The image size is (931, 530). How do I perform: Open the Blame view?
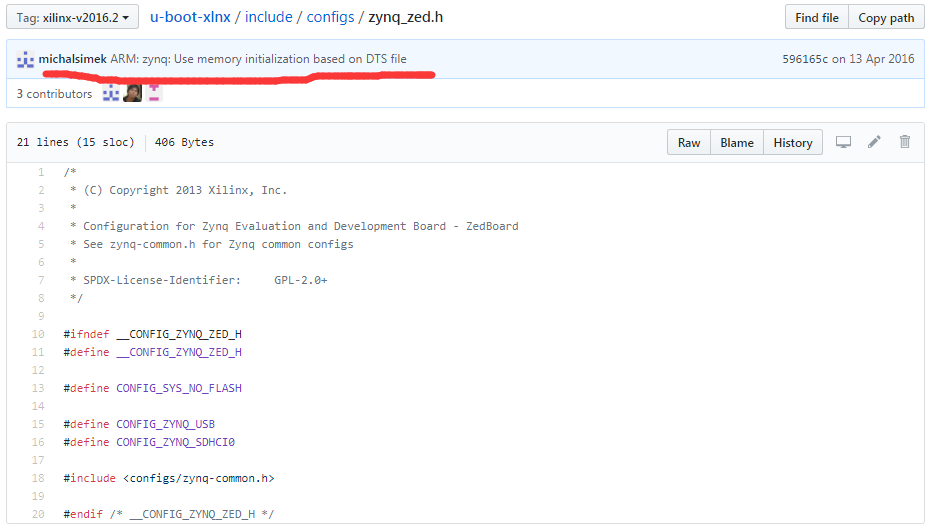737,142
